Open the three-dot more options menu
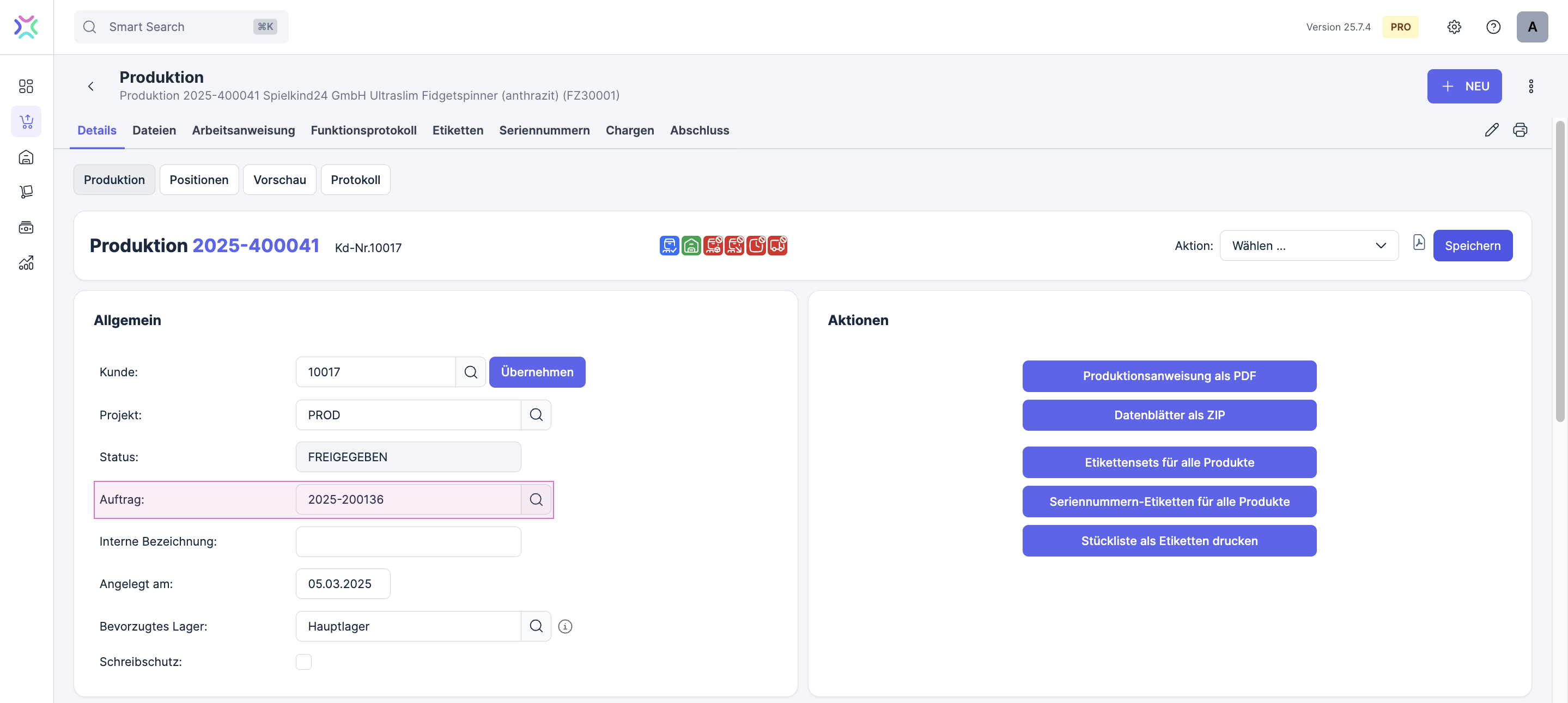Image resolution: width=1568 pixels, height=703 pixels. pyautogui.click(x=1531, y=87)
